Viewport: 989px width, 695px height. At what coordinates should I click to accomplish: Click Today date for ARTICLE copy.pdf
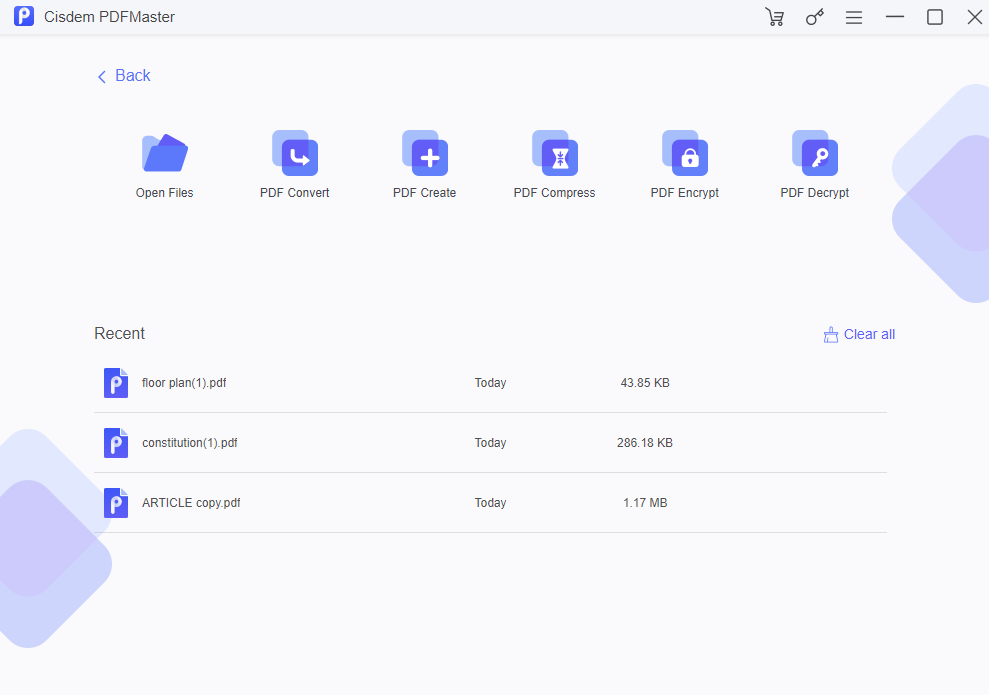(x=491, y=503)
